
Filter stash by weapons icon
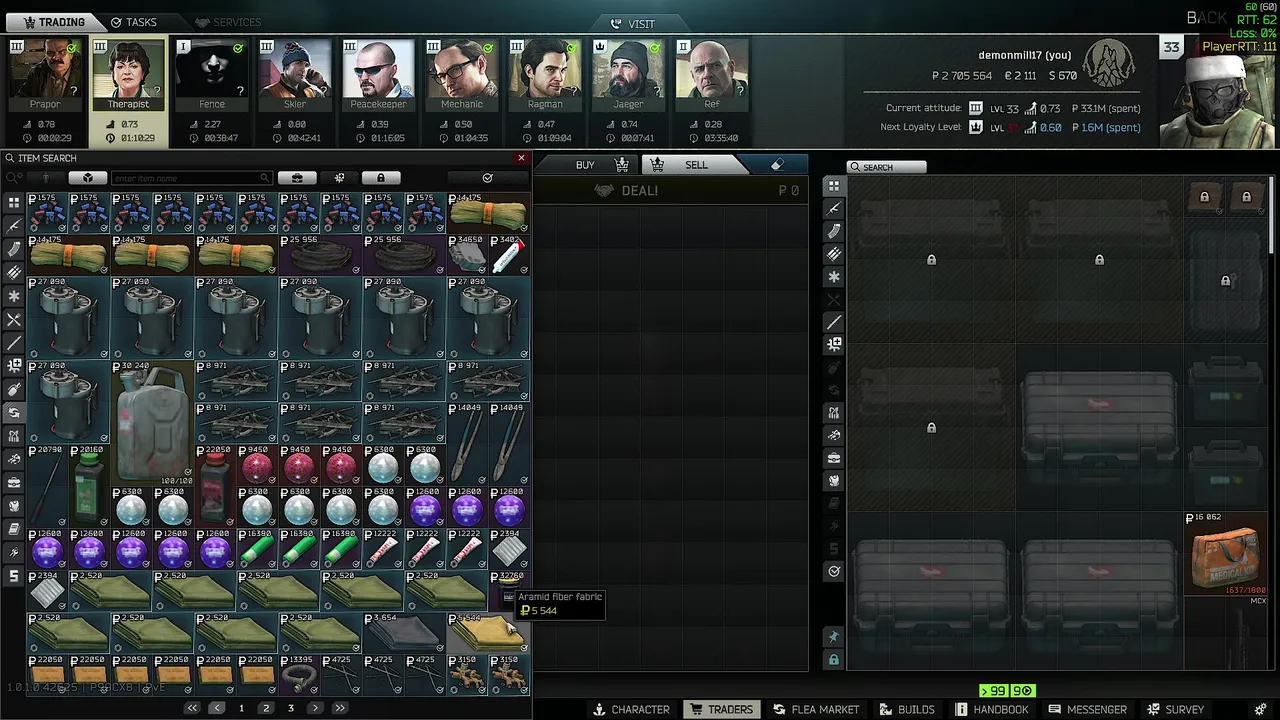coord(834,209)
